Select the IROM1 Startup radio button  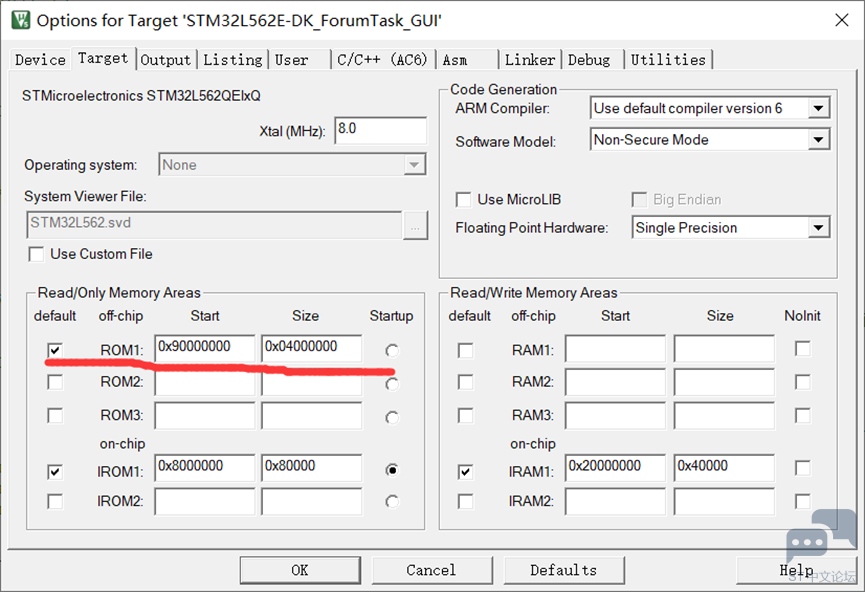(392, 470)
